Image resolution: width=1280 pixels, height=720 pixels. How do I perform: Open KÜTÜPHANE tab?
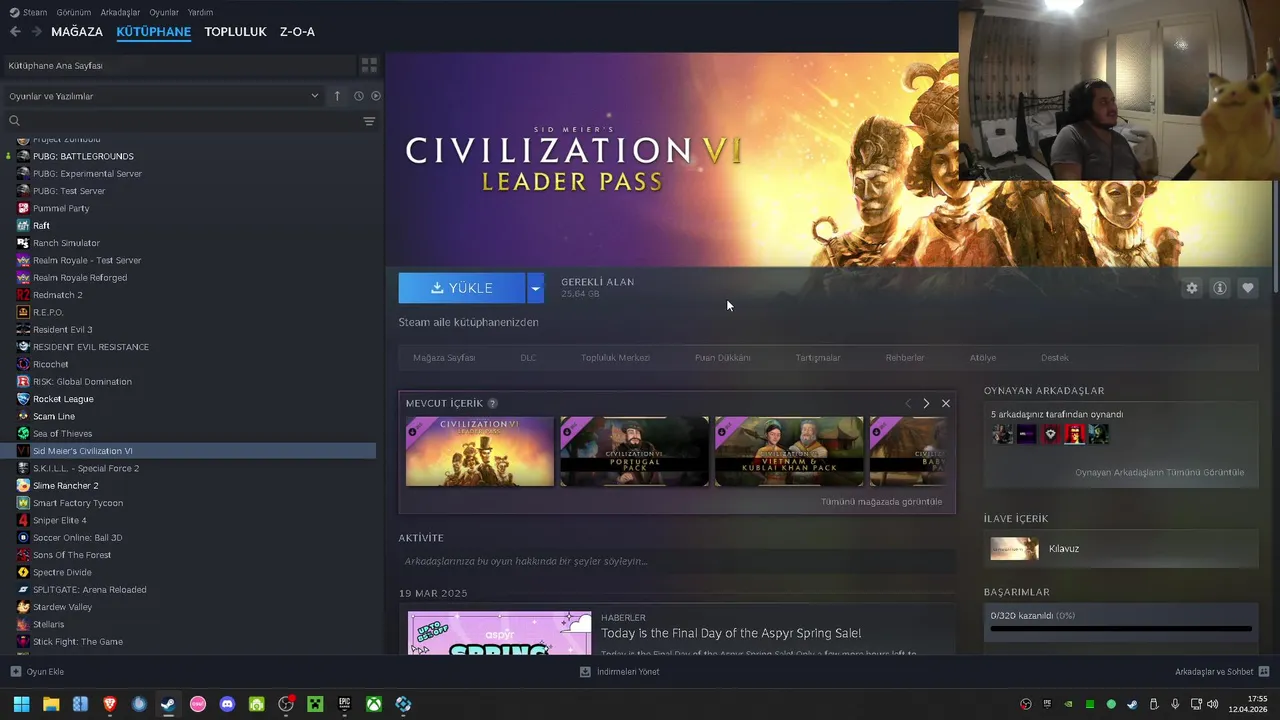(153, 32)
